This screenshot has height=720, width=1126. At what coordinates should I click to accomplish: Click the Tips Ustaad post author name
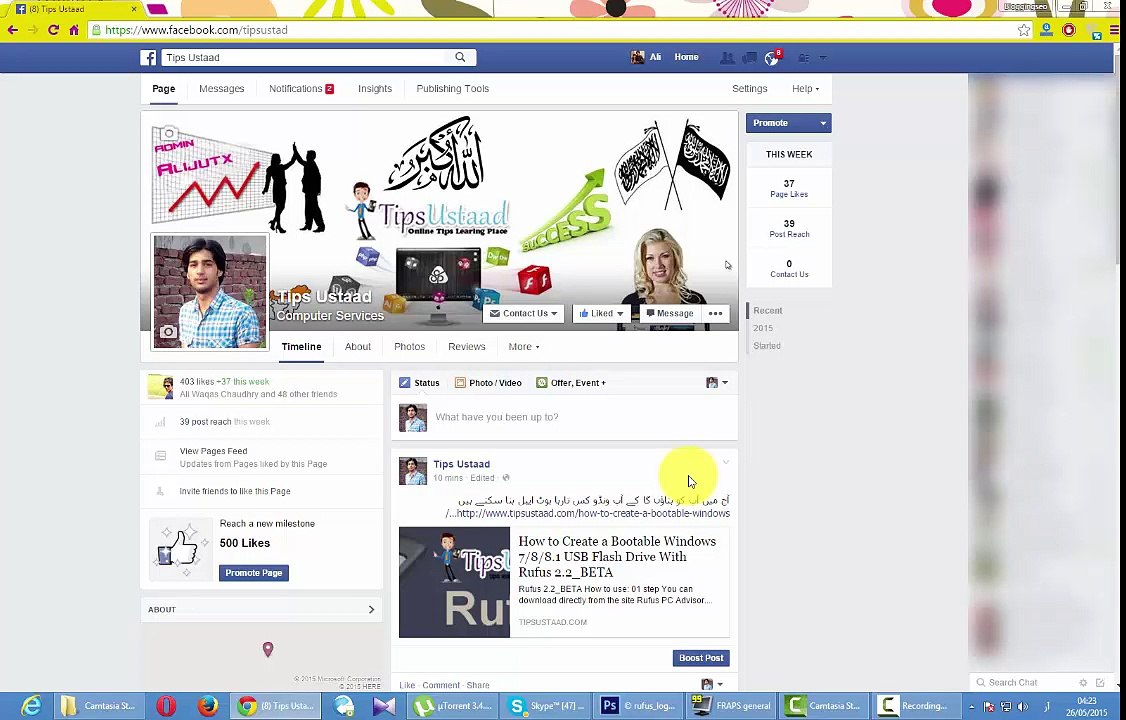(x=462, y=464)
